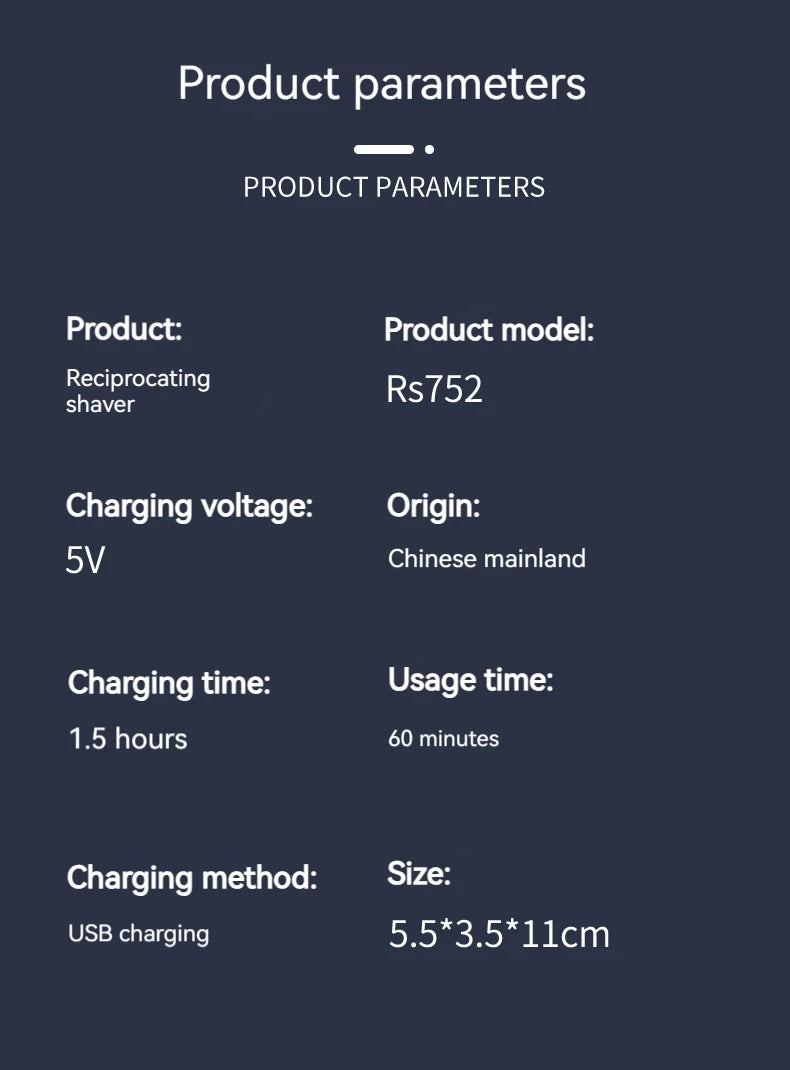Click the small white dot beside the dash

[x=429, y=149]
